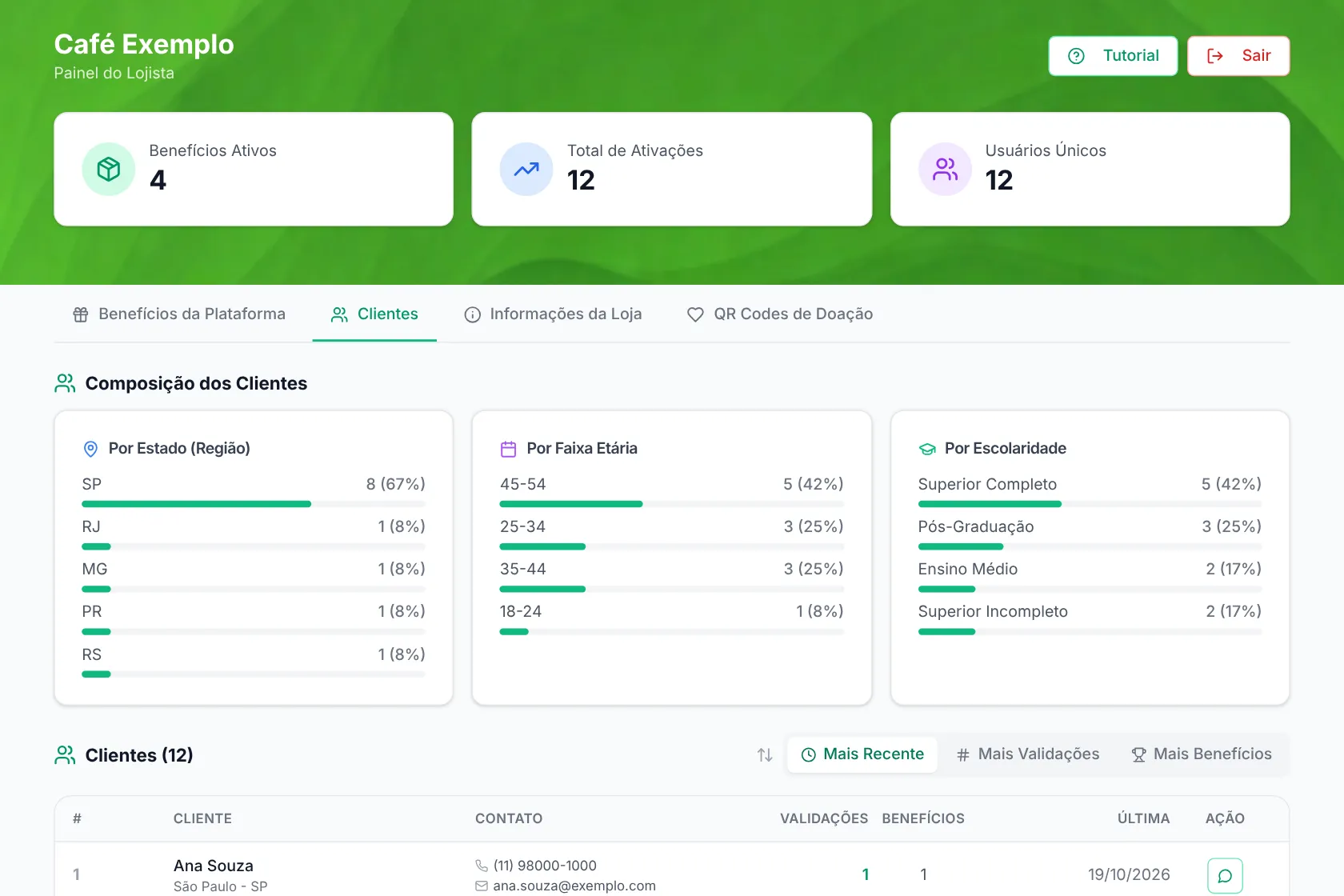Click the phone icon for Ana Souza
This screenshot has width=1344, height=896.
coord(482,866)
